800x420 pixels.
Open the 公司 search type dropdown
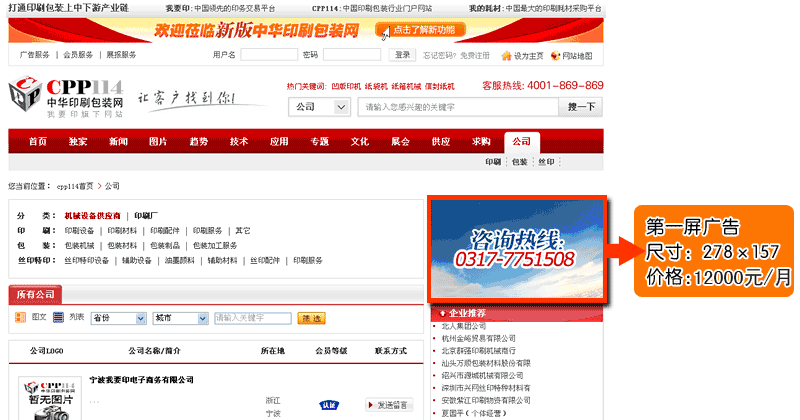pyautogui.click(x=320, y=107)
